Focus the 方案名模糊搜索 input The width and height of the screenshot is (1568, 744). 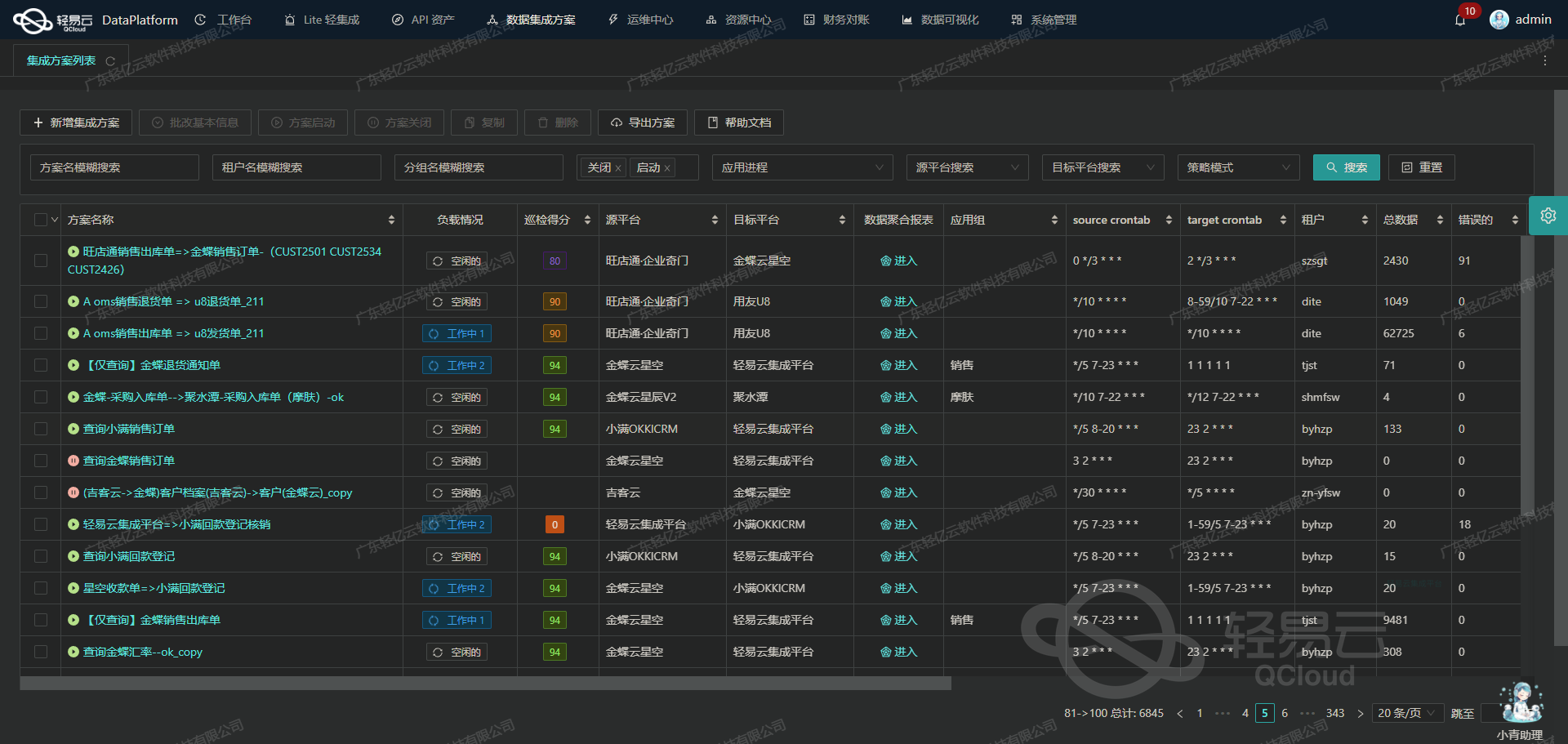[x=114, y=167]
